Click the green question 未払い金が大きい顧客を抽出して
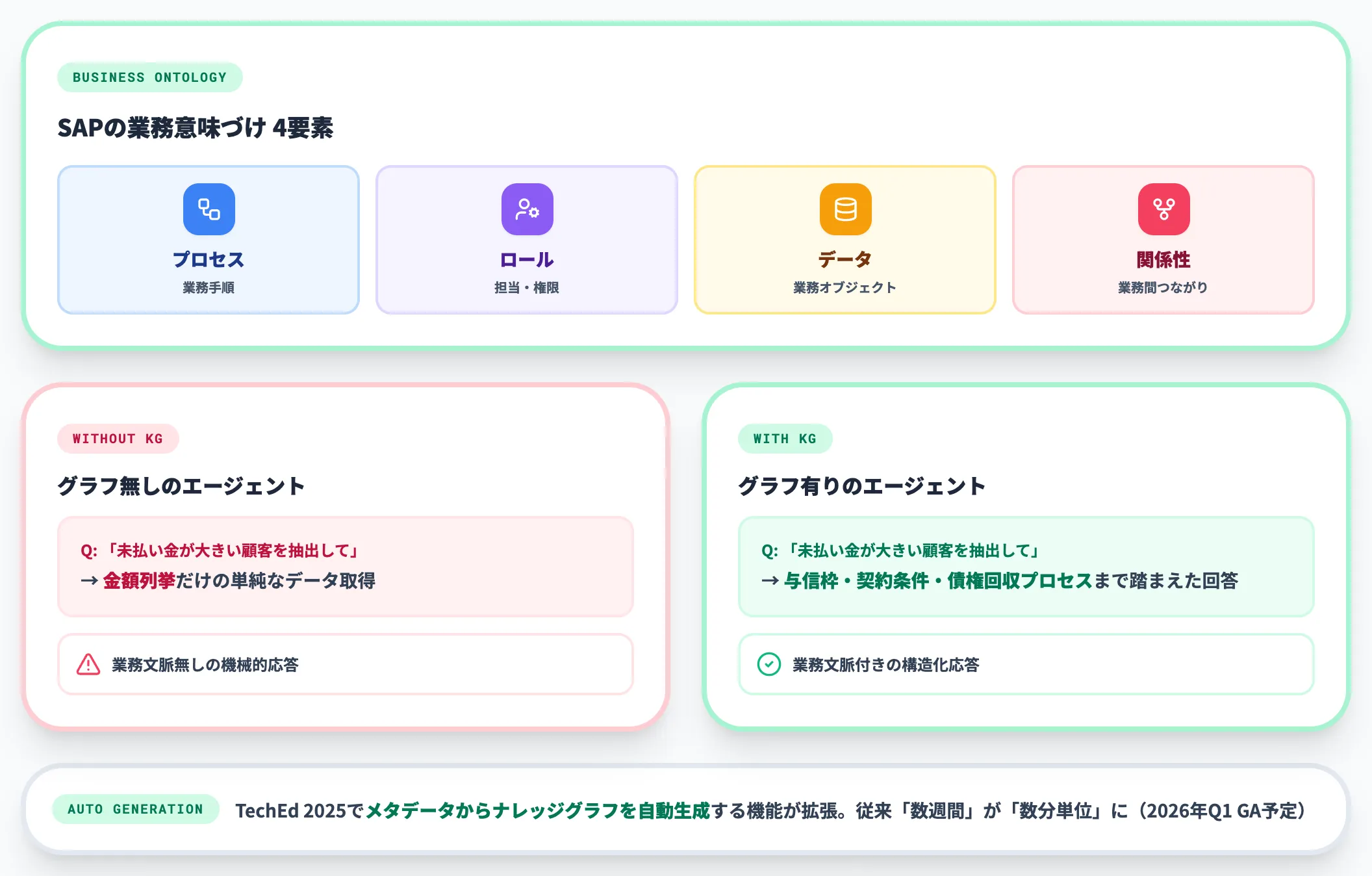 coord(902,550)
